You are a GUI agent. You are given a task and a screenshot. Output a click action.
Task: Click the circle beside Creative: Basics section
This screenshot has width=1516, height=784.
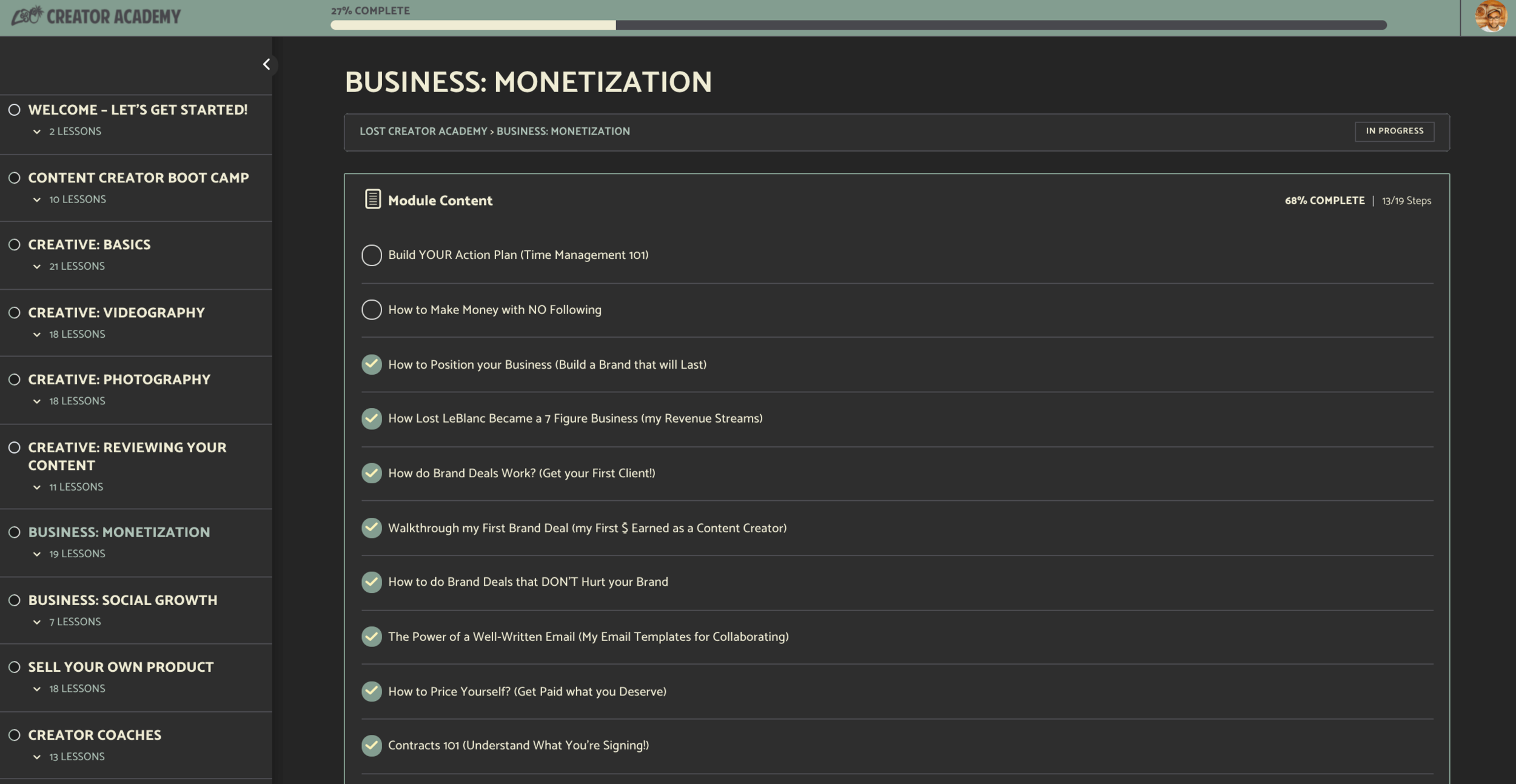point(15,244)
